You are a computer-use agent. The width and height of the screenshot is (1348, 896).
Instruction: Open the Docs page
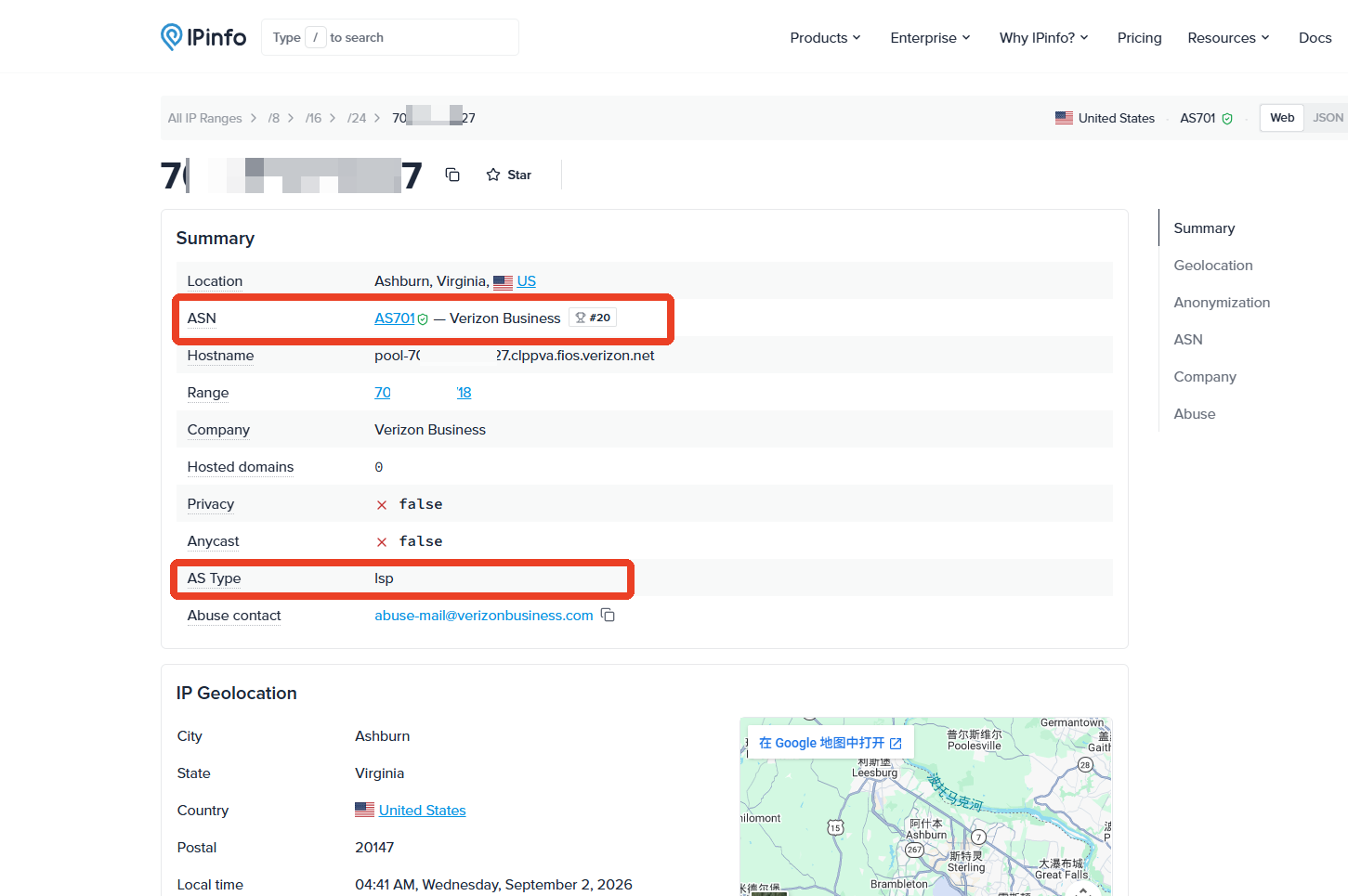(x=1315, y=38)
